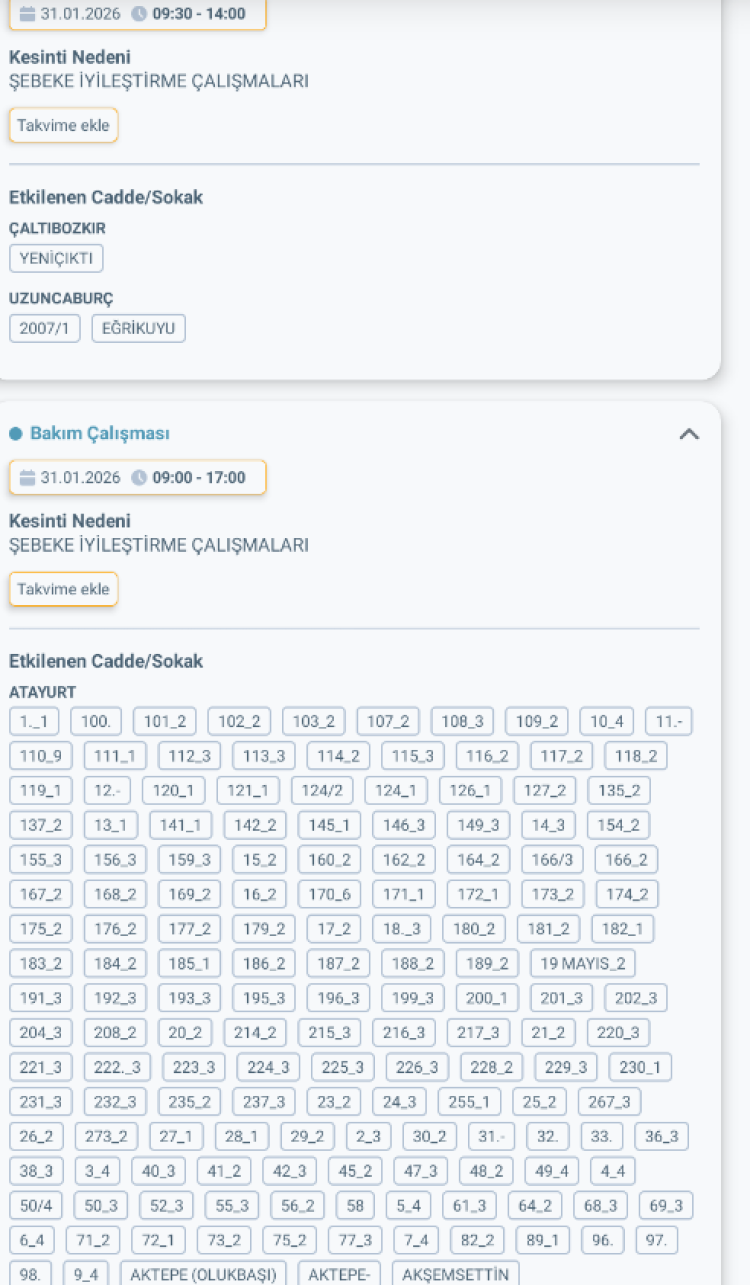Collapse the Bakım Çalışması section

(689, 433)
